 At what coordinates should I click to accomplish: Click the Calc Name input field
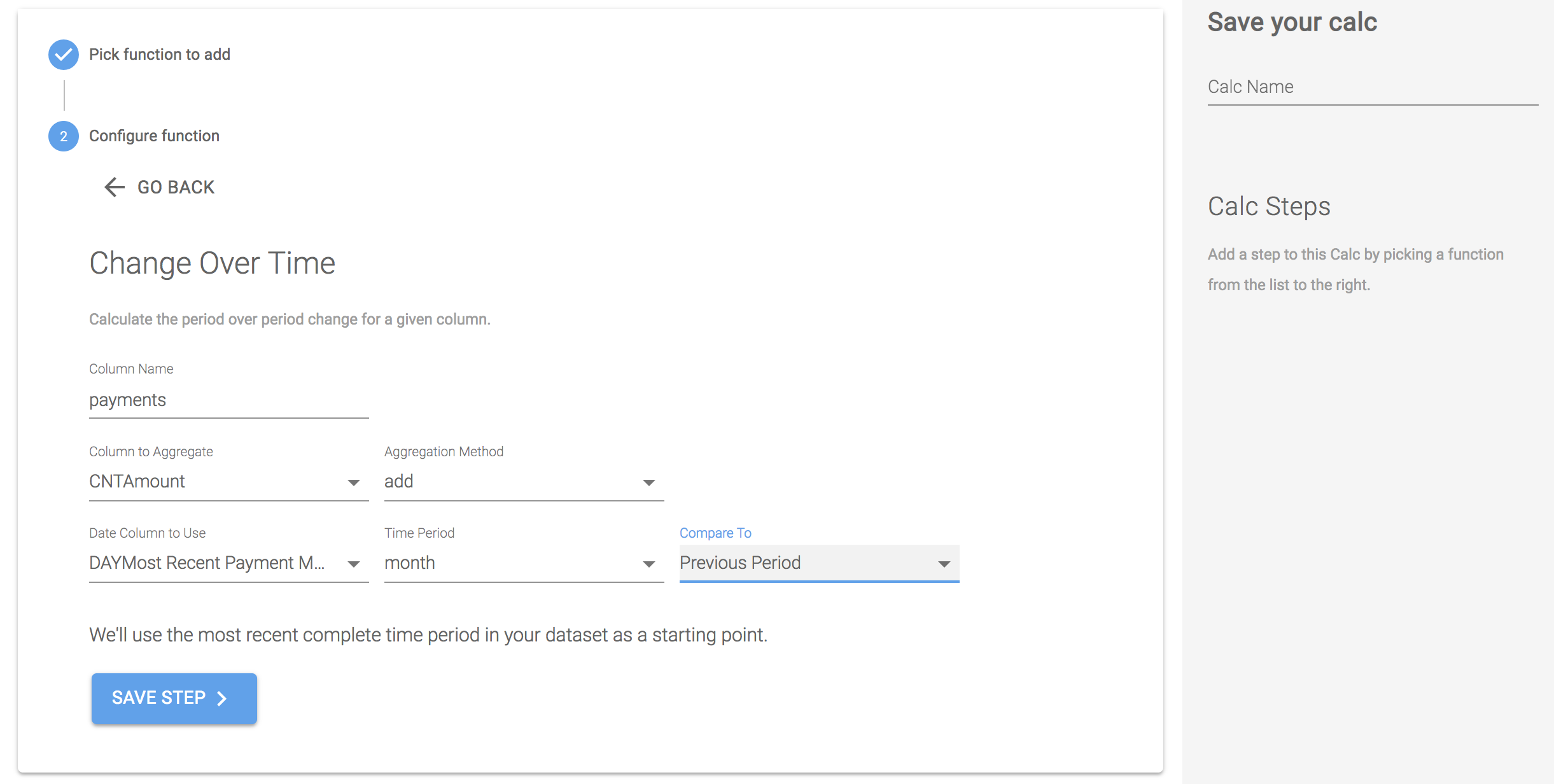click(1373, 87)
